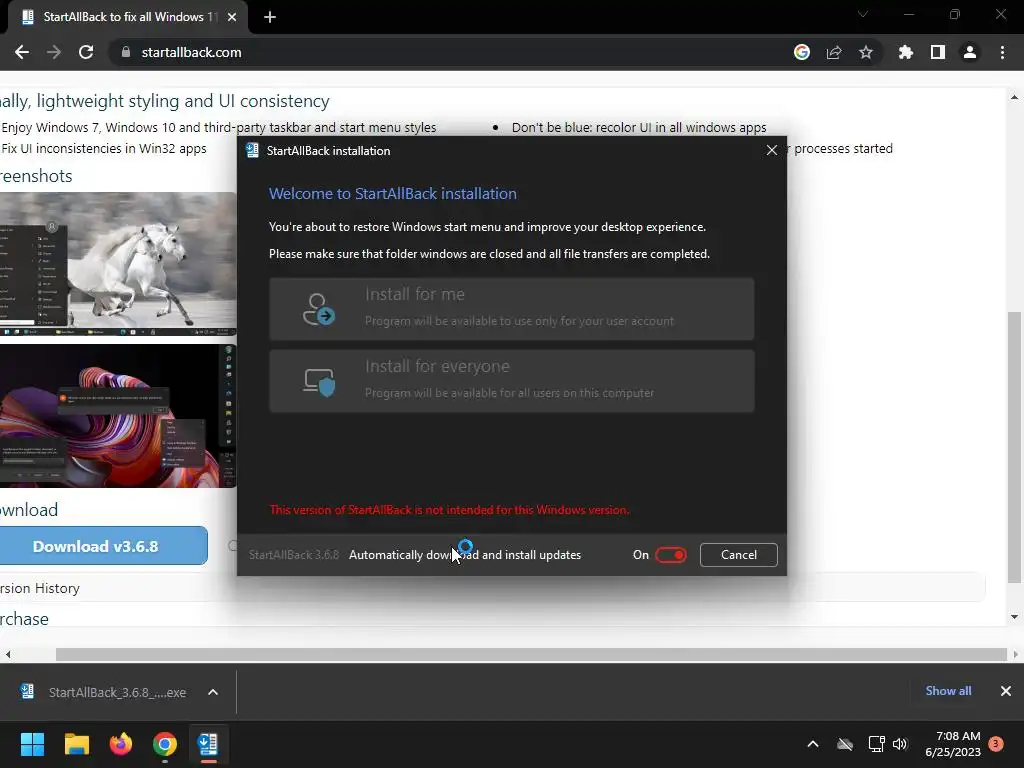Click 'Welcome to StartAllBack installation' heading

pyautogui.click(x=392, y=193)
